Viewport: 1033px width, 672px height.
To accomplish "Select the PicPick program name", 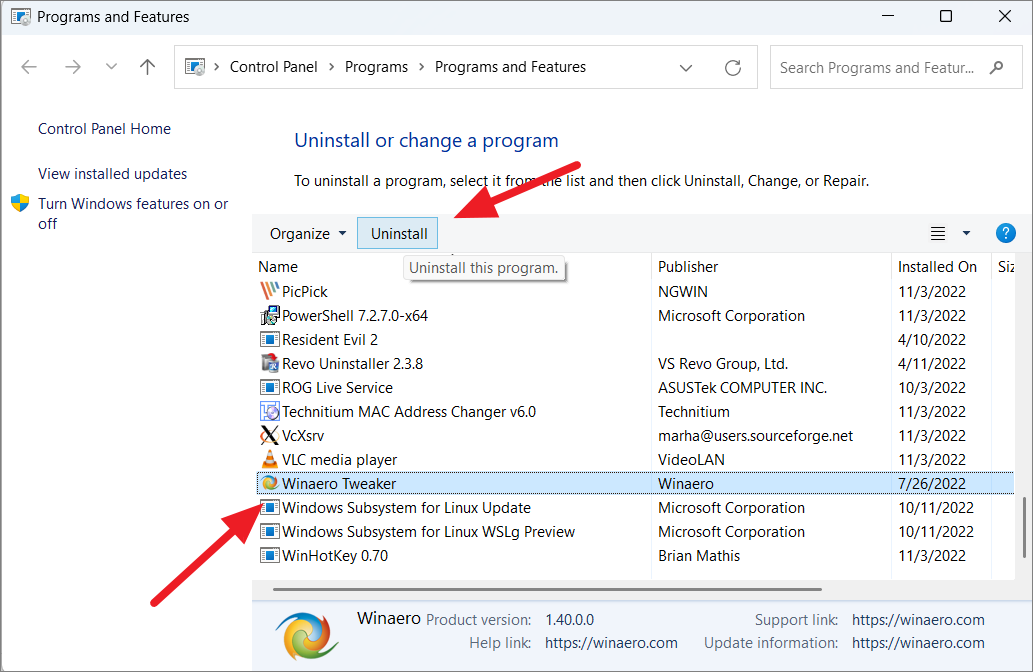I will pos(304,292).
